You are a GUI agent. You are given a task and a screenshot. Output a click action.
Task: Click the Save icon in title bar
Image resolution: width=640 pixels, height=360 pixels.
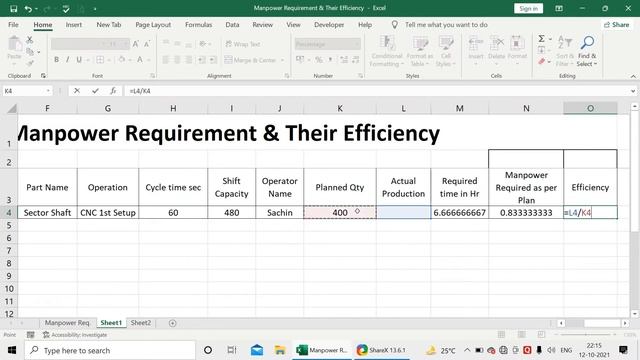point(13,9)
